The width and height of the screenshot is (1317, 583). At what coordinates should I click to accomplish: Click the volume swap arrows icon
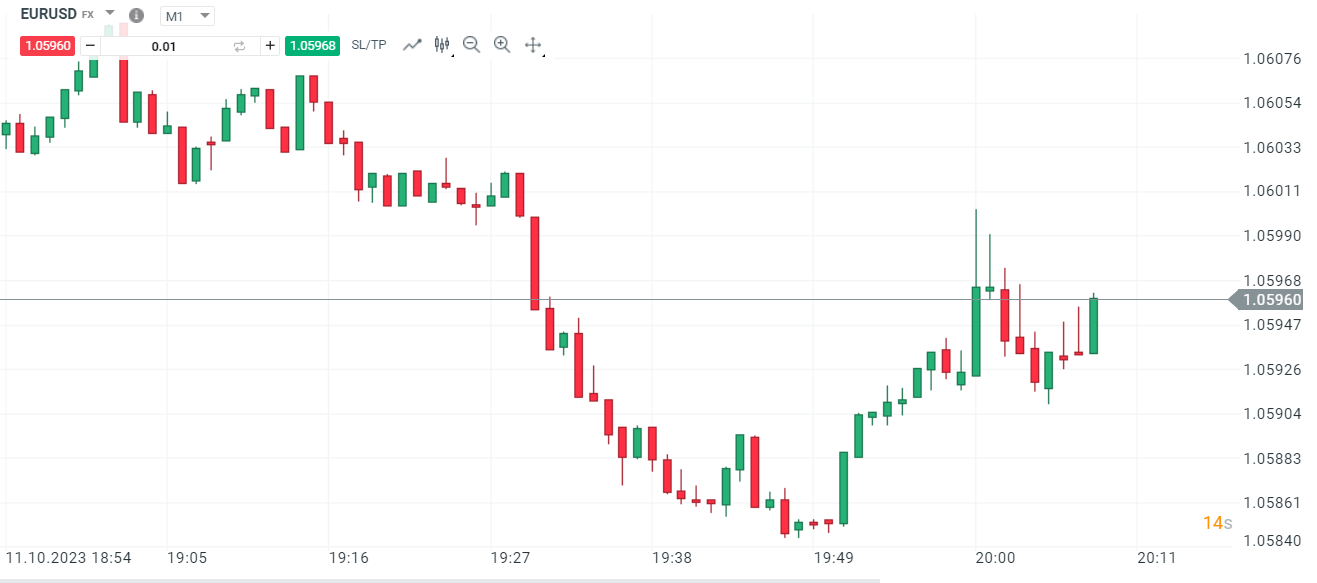239,46
